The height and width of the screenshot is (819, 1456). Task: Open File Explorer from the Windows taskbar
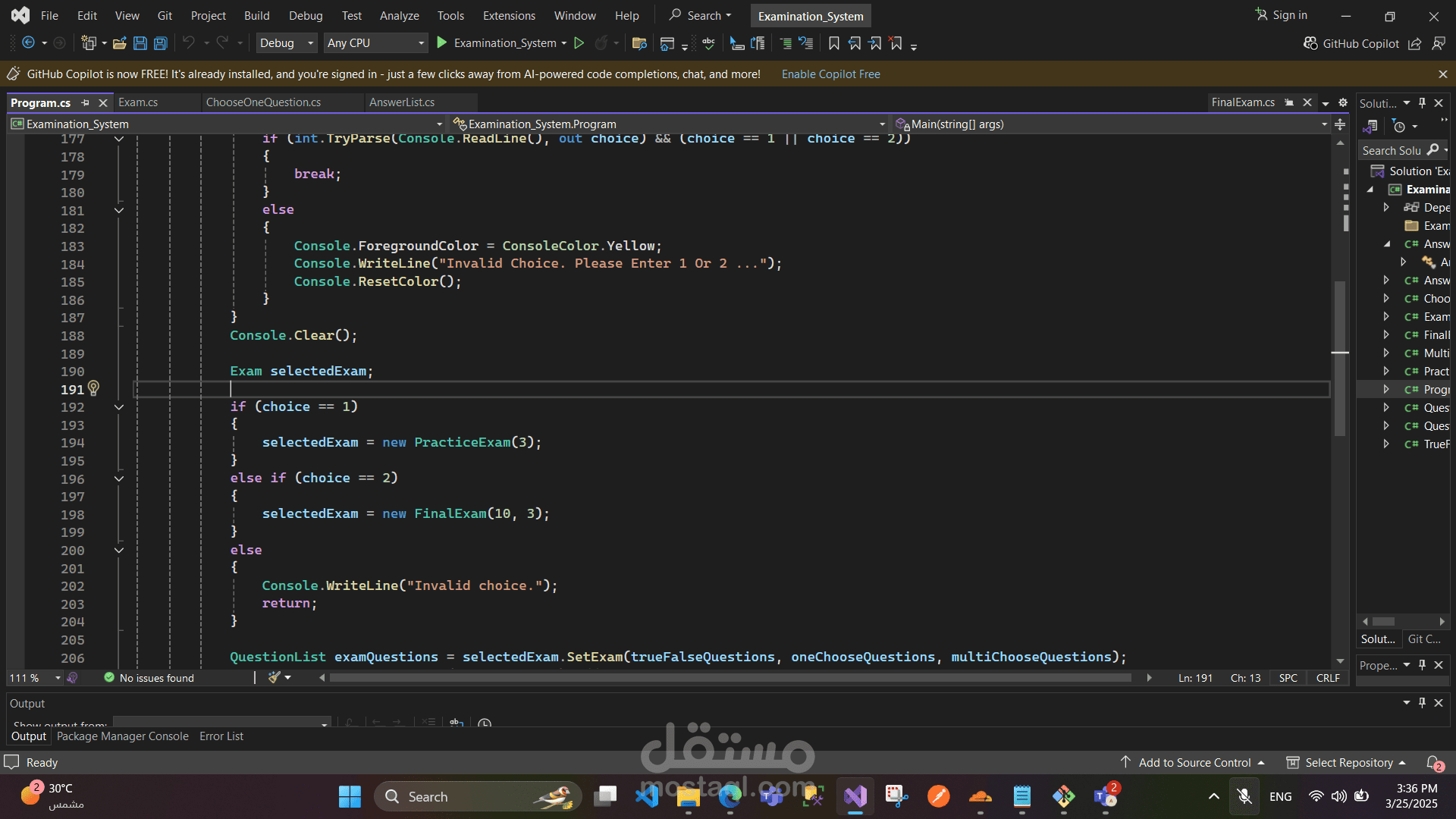click(x=688, y=796)
